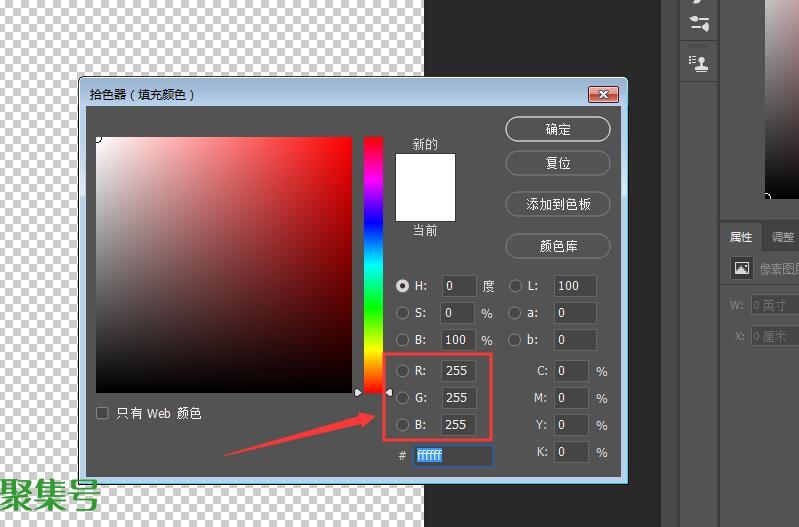Click the 新的 new color swatch
The width and height of the screenshot is (799, 527).
click(x=425, y=171)
